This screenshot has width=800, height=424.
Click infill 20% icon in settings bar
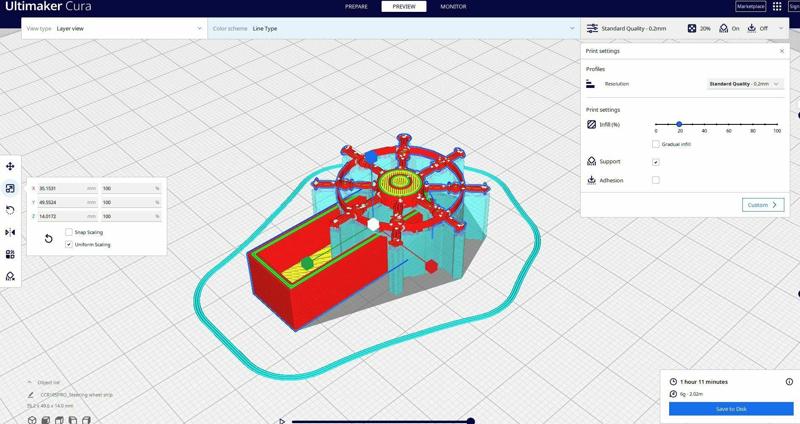692,29
